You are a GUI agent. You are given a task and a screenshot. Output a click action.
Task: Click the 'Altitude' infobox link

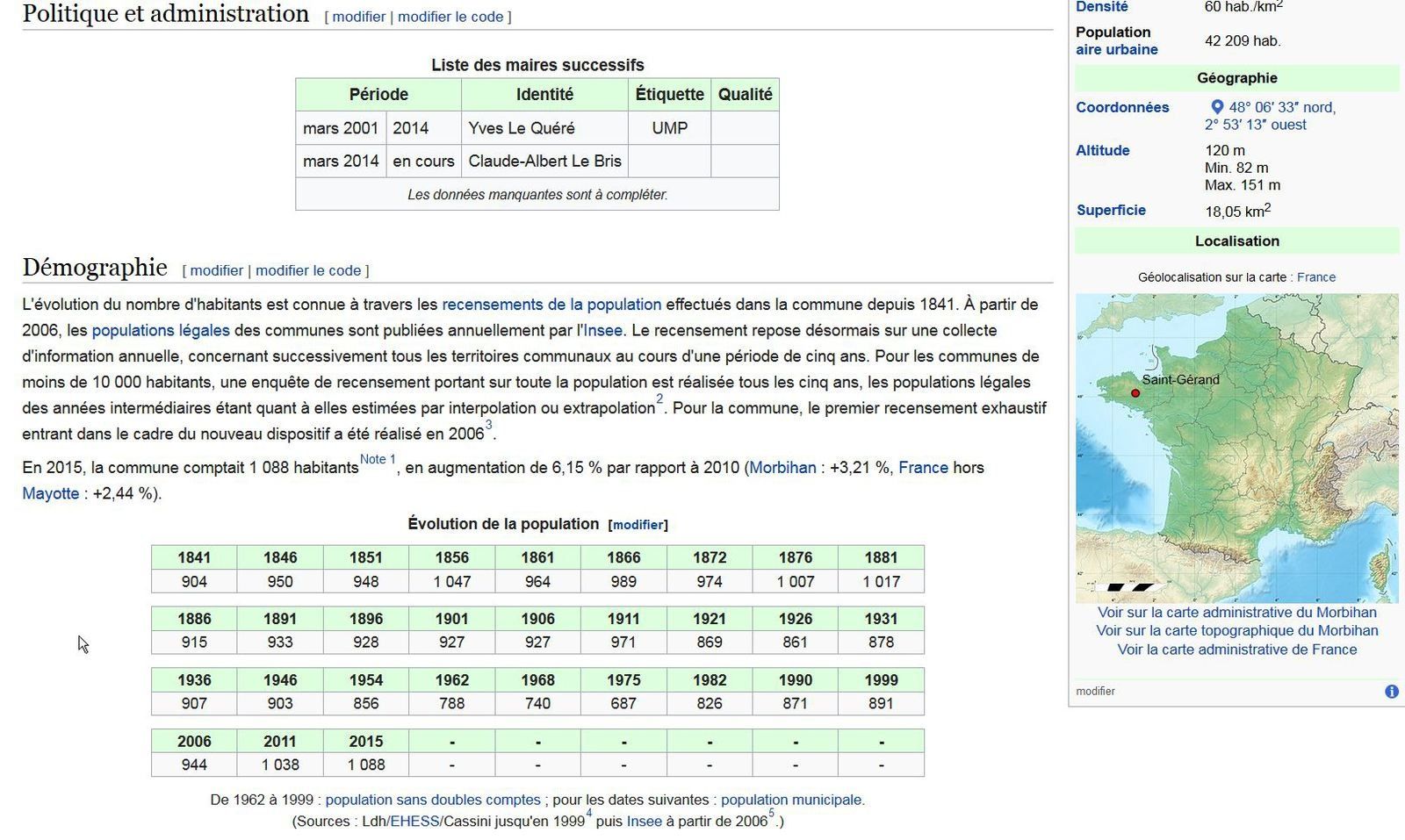[x=1103, y=150]
